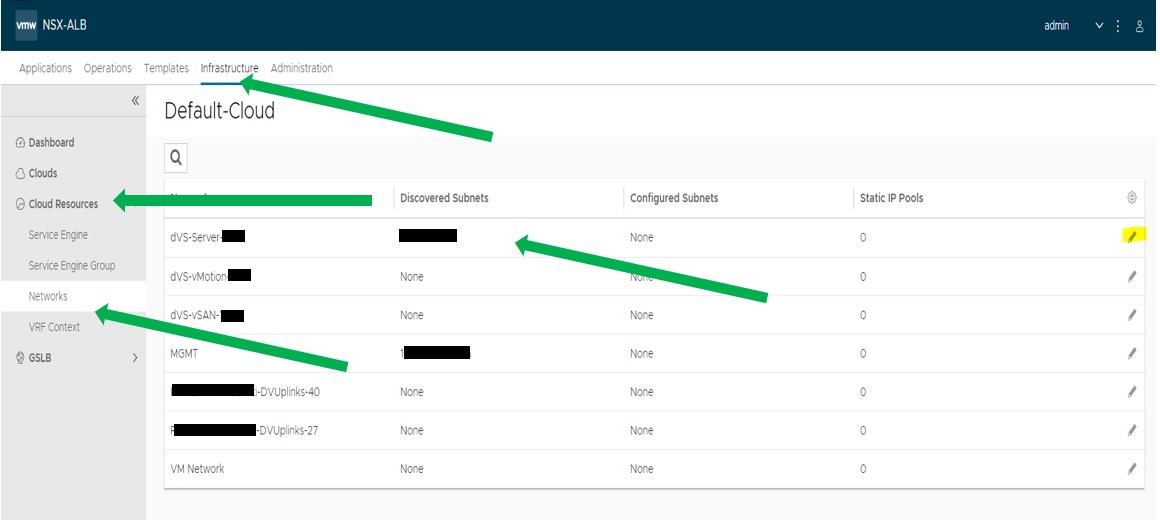The height and width of the screenshot is (520, 1160).
Task: Select the dVS-Server network name
Action: click(207, 237)
